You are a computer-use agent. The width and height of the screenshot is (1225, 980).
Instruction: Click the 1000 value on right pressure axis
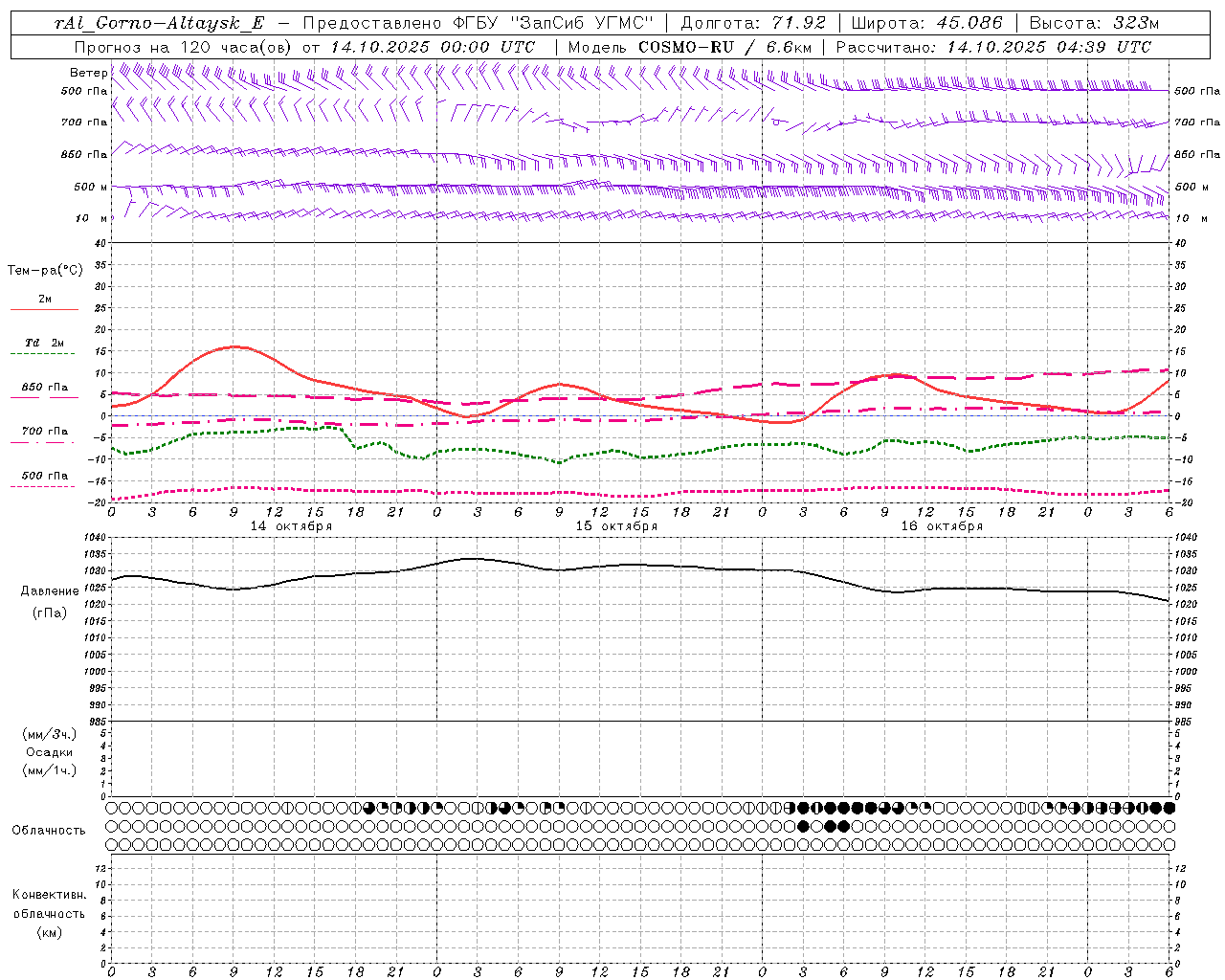[1186, 672]
